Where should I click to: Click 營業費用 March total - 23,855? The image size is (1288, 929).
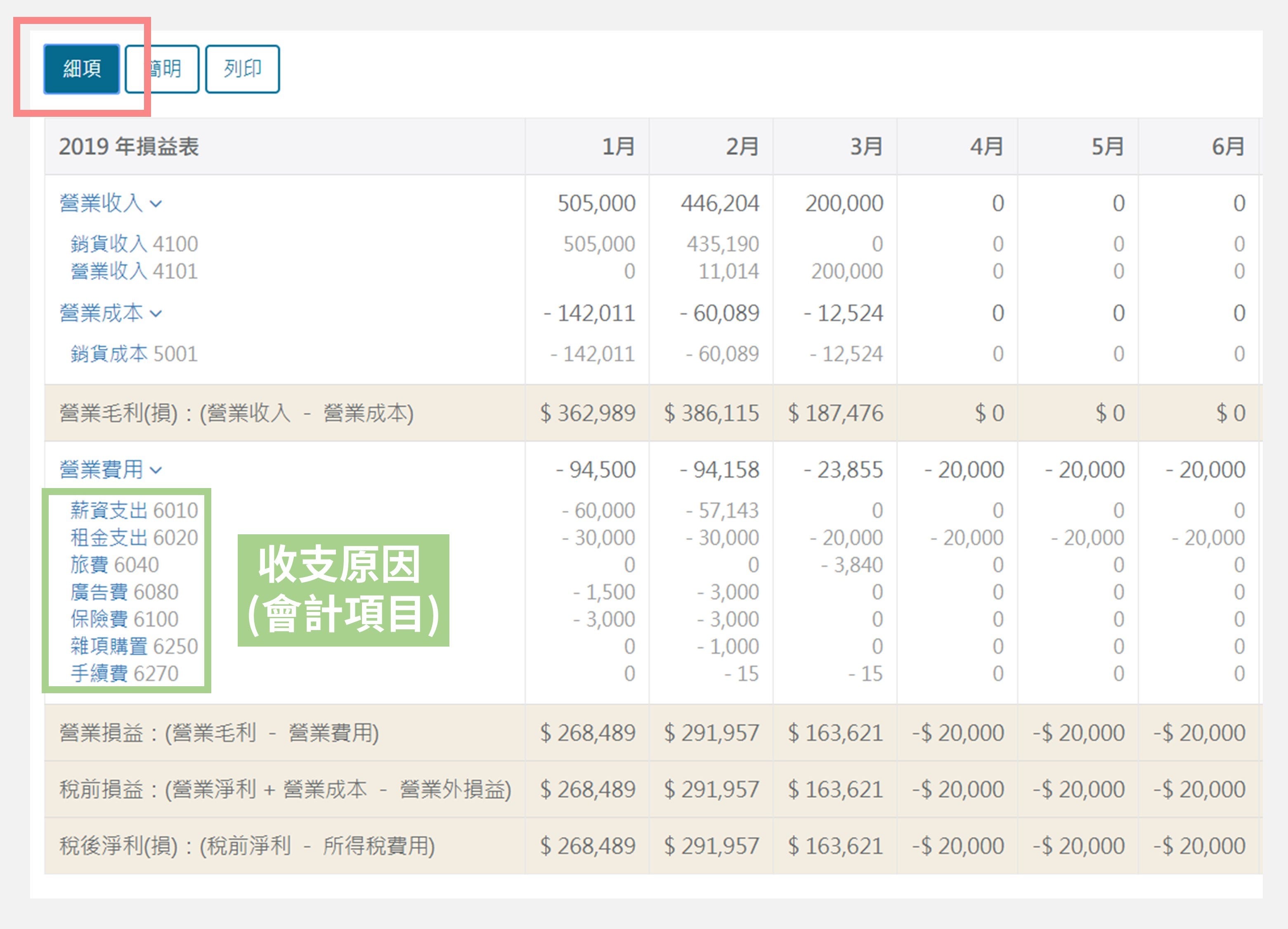tap(844, 469)
